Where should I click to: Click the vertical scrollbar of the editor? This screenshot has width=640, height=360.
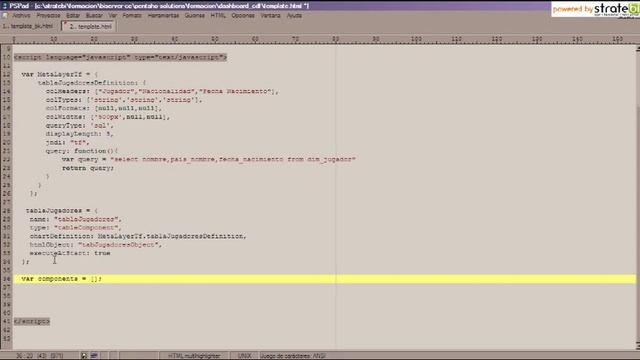[638, 197]
